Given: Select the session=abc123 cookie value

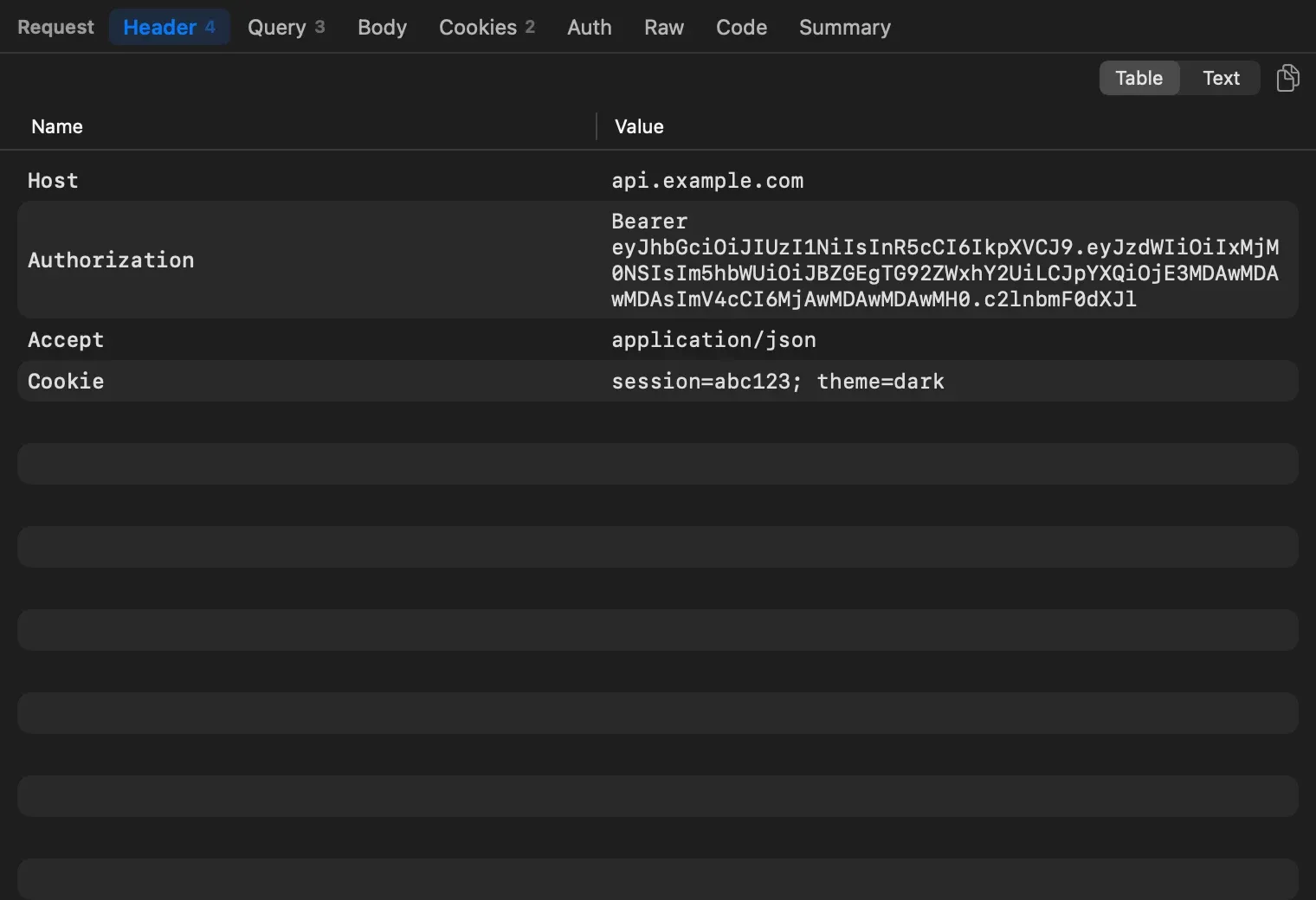Looking at the screenshot, I should click(777, 381).
